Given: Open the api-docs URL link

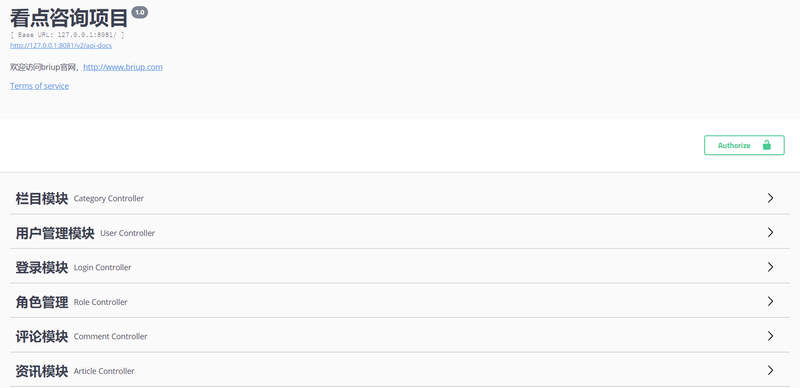Looking at the screenshot, I should 61,45.
